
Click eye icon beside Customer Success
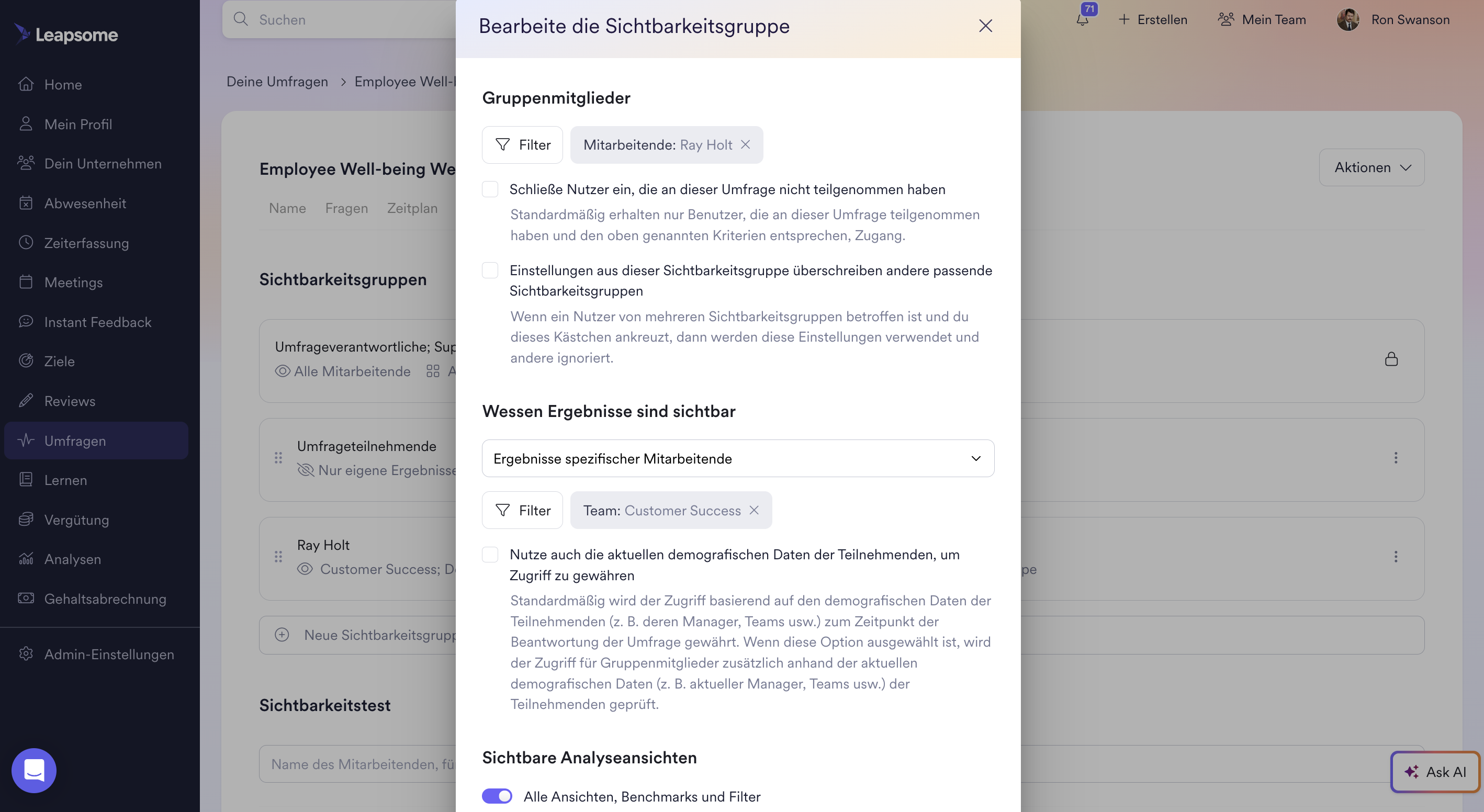tap(305, 570)
